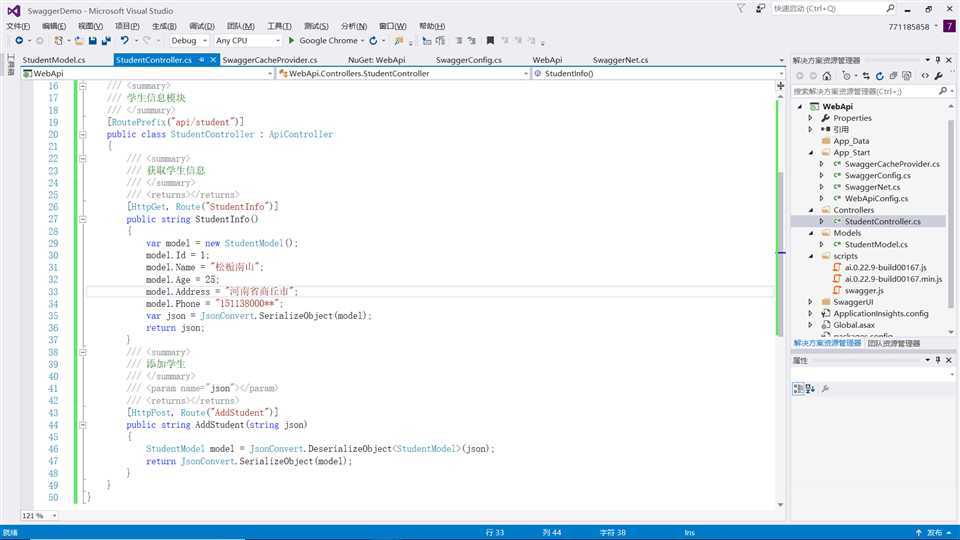Open Properties via wrench icon in Solution Explorer toolbar
Viewport: 960px width, 540px height.
939,76
